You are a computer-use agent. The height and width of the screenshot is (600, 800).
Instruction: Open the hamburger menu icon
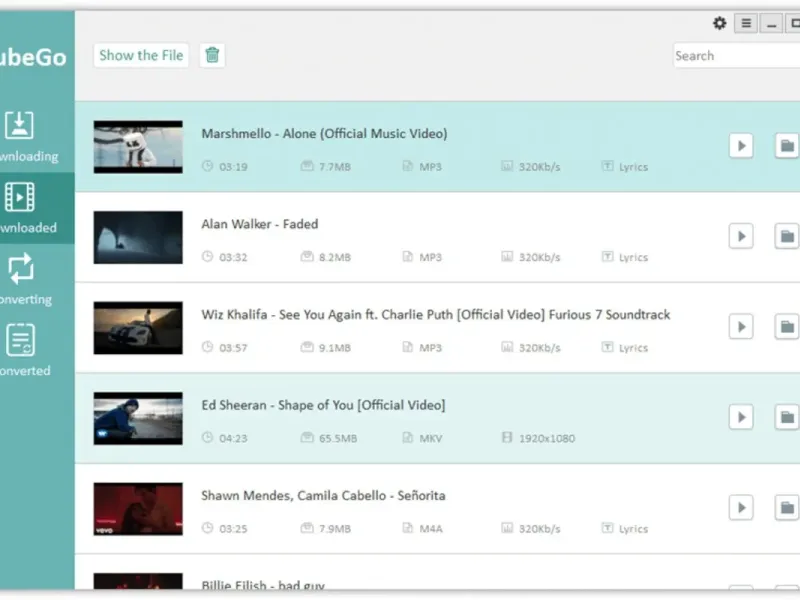tap(746, 23)
